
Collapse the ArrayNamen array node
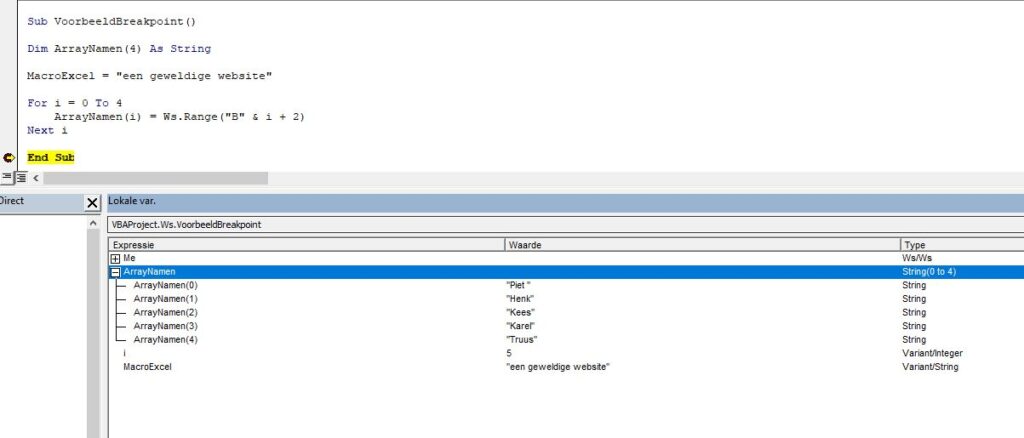point(115,272)
